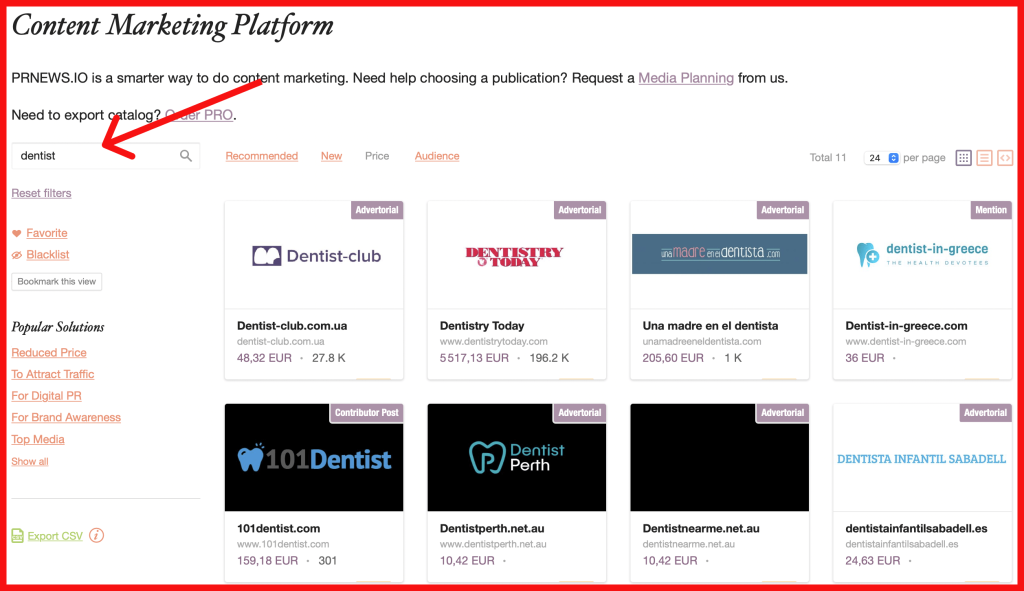This screenshot has height=591, width=1024.
Task: Click the Advertorial badge on Dentistperth.net.au
Action: (x=579, y=413)
